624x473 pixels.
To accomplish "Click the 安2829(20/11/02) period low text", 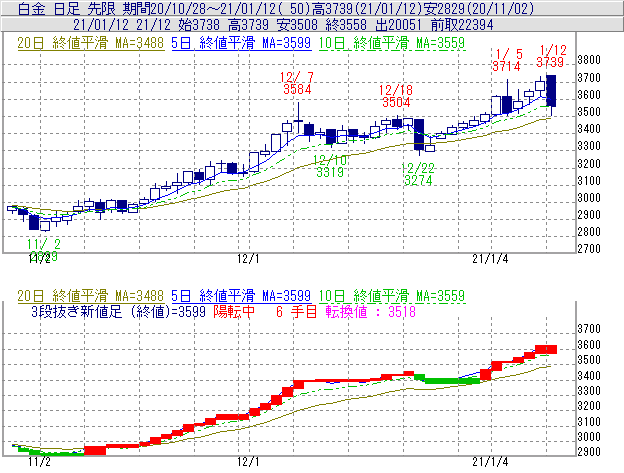I will click(478, 8).
